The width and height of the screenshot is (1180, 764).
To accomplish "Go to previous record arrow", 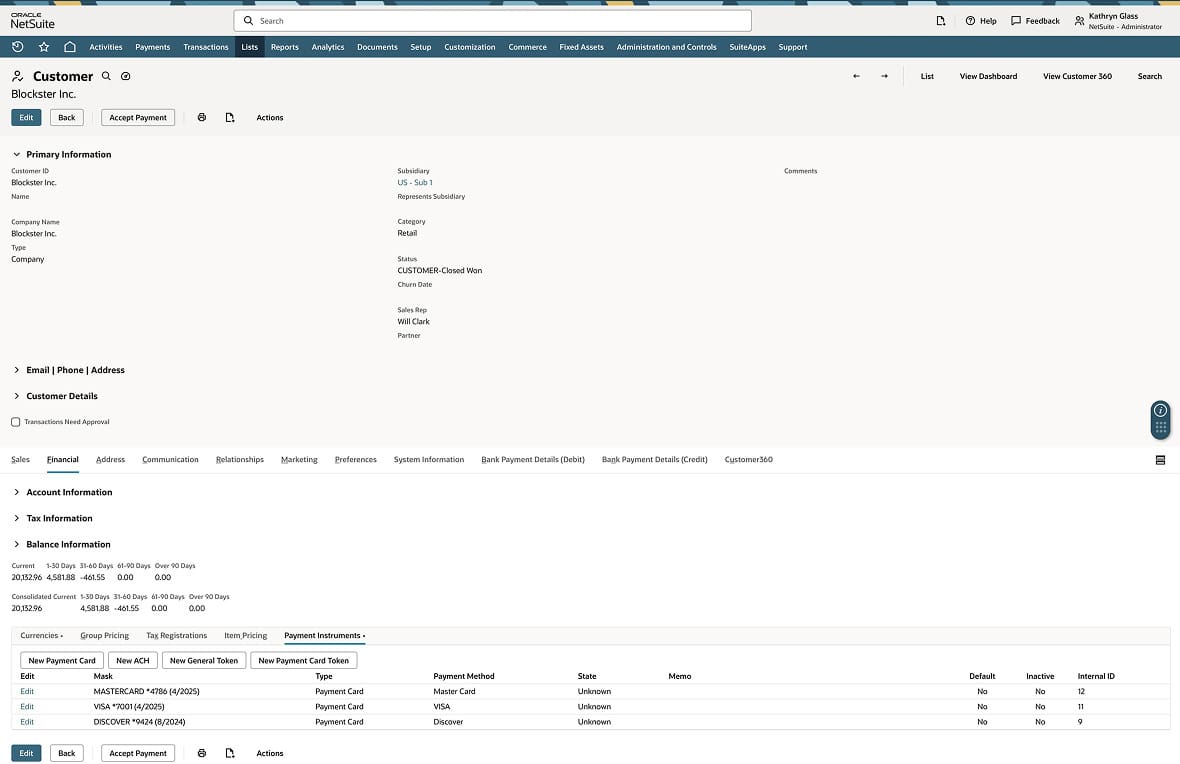I will point(856,76).
